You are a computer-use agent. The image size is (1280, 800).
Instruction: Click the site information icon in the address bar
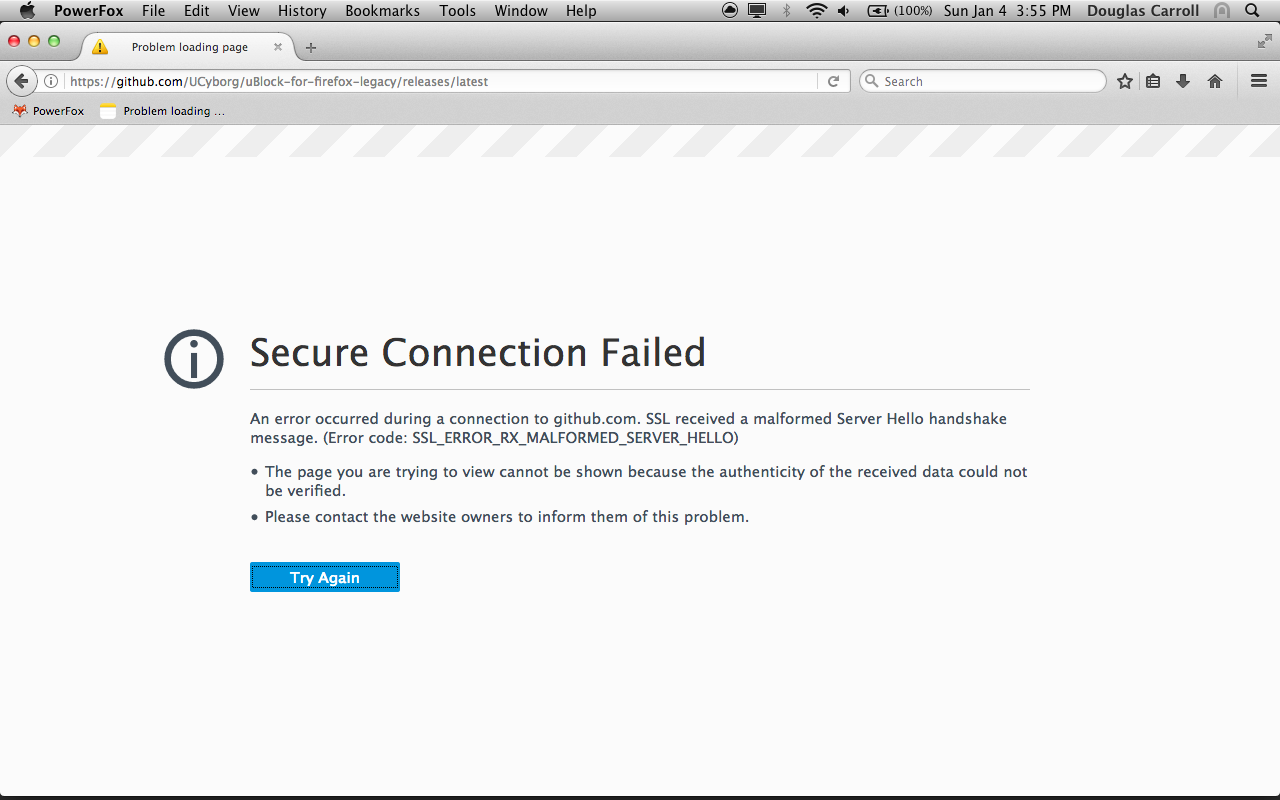pyautogui.click(x=51, y=81)
